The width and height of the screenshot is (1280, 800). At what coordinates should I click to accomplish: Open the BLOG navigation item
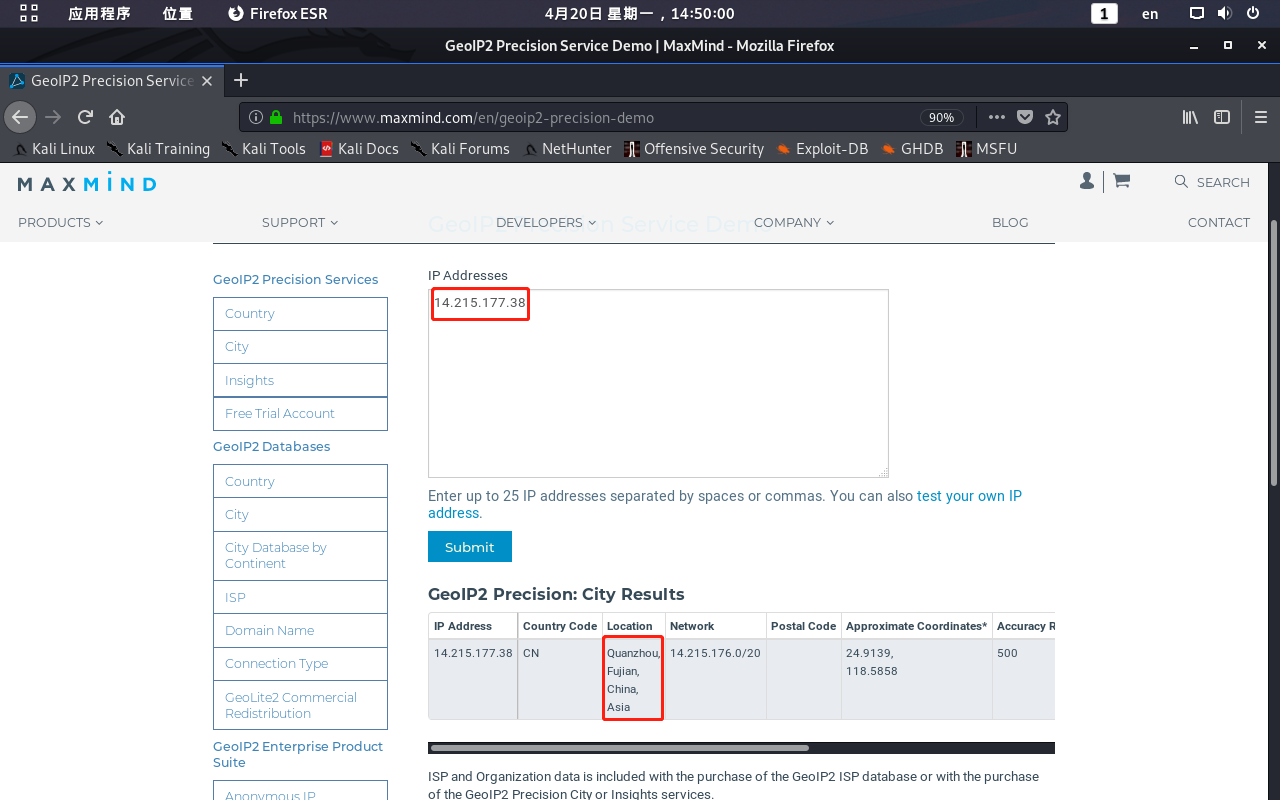[1010, 222]
